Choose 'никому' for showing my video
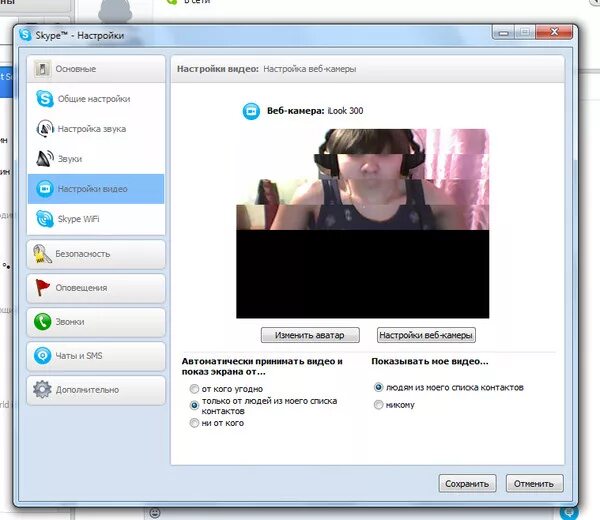 coord(378,404)
